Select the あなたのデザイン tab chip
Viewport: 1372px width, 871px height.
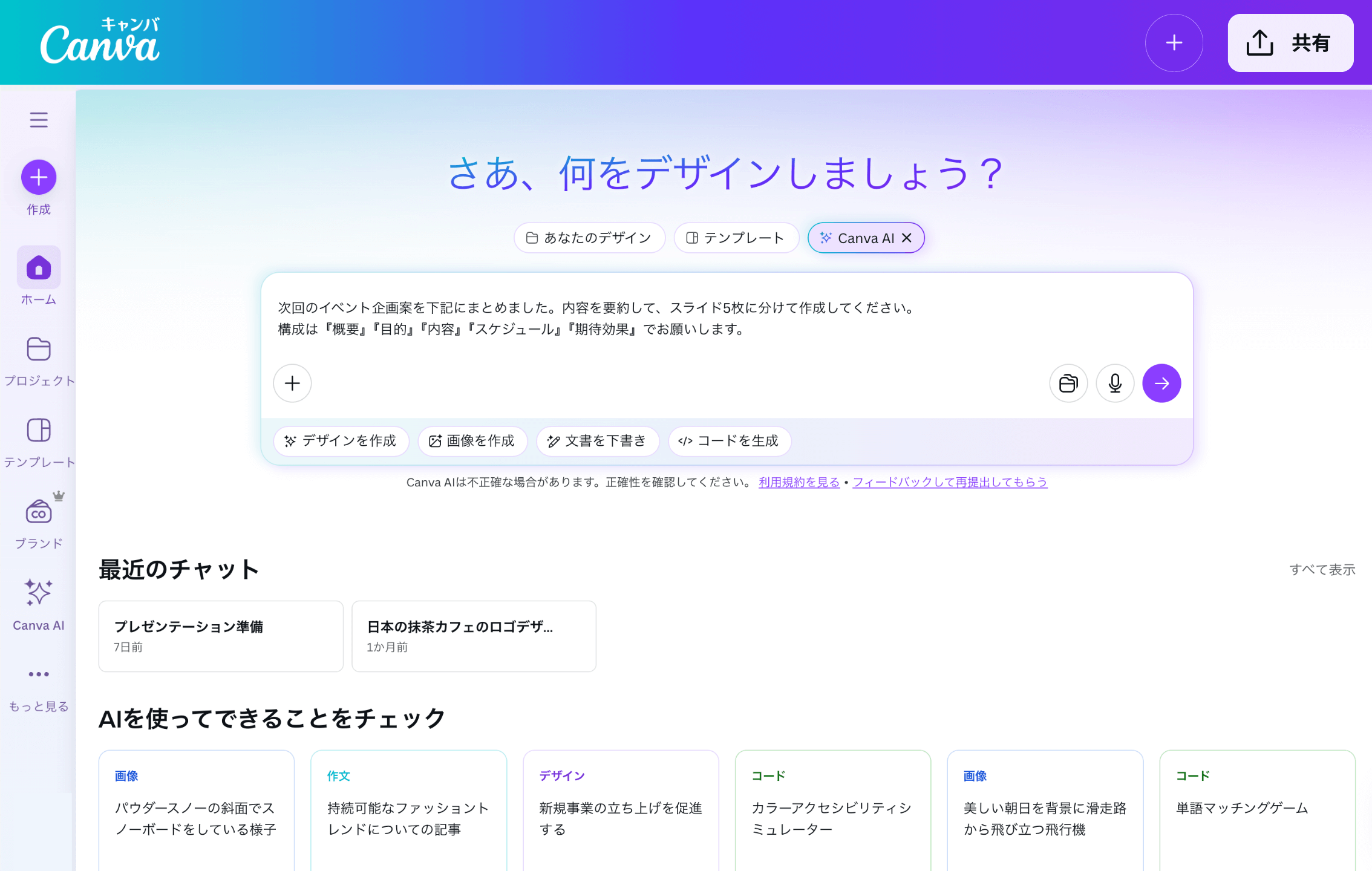click(589, 238)
